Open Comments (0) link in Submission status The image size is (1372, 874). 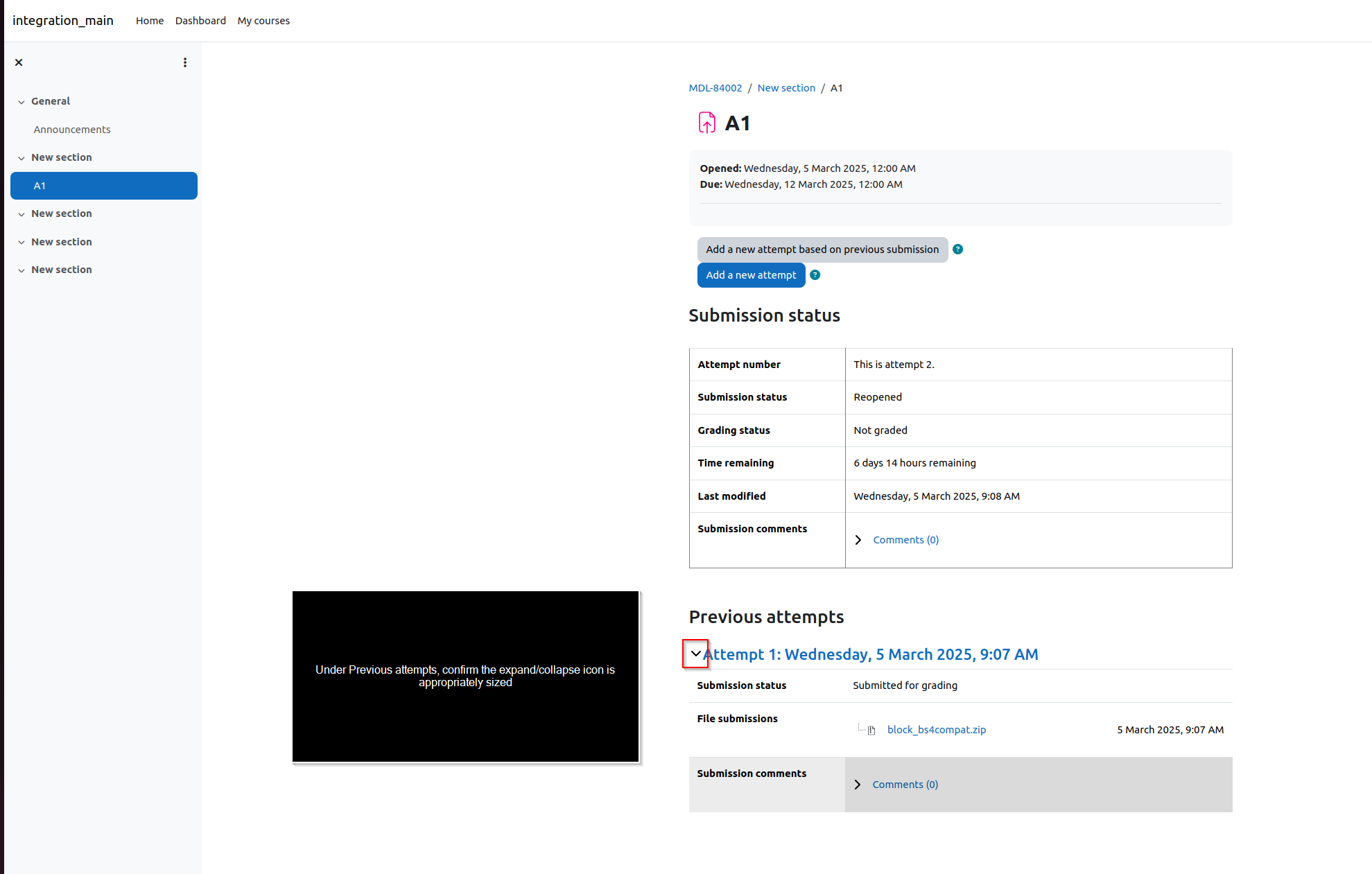click(905, 540)
